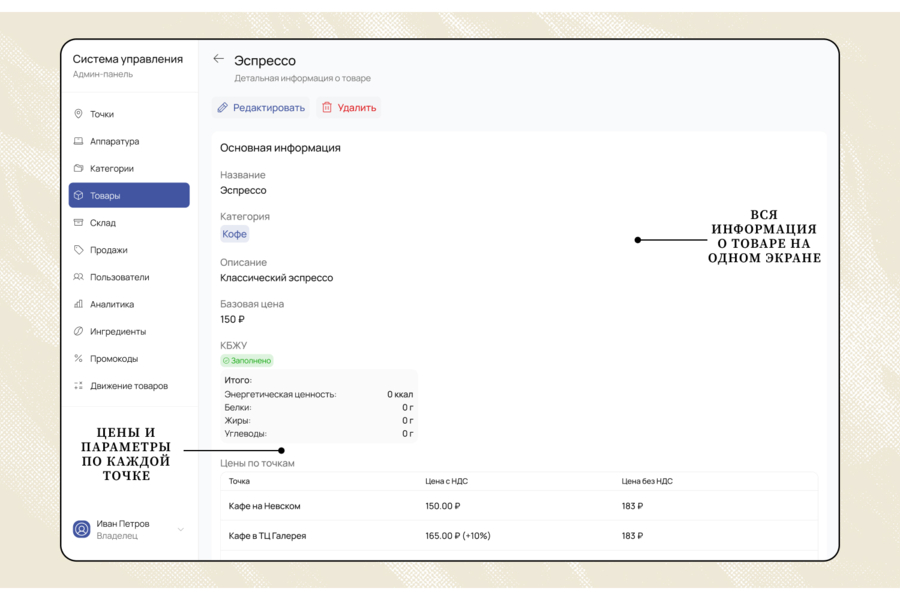Click the 165.00 ₽ (+10%) price cell
Viewport: 900px width, 600px height.
[458, 536]
